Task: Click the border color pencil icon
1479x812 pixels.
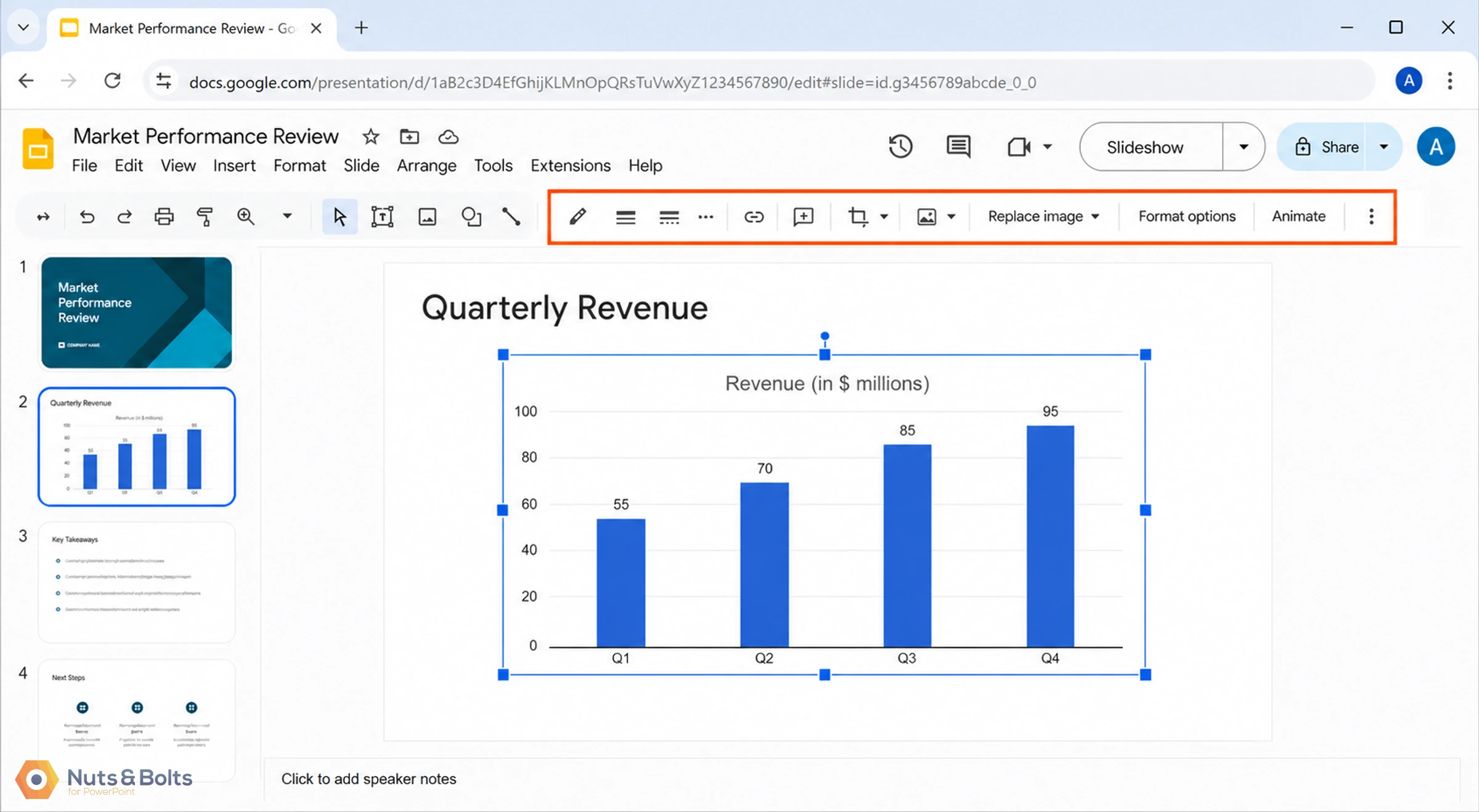Action: pyautogui.click(x=577, y=216)
